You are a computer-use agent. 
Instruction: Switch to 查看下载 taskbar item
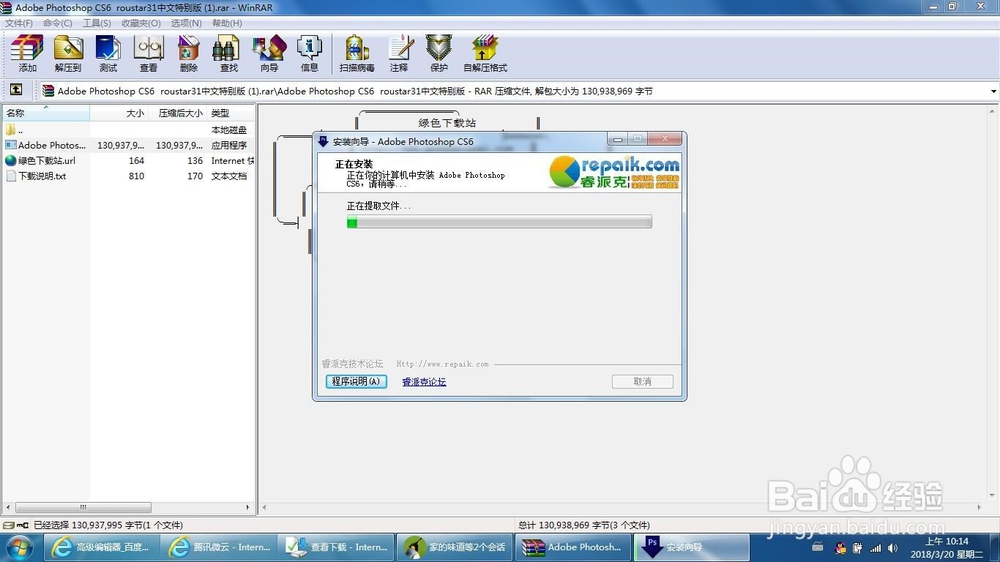pyautogui.click(x=337, y=547)
